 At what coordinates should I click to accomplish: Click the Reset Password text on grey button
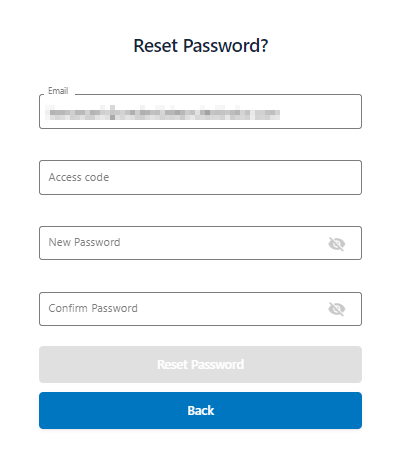201,365
